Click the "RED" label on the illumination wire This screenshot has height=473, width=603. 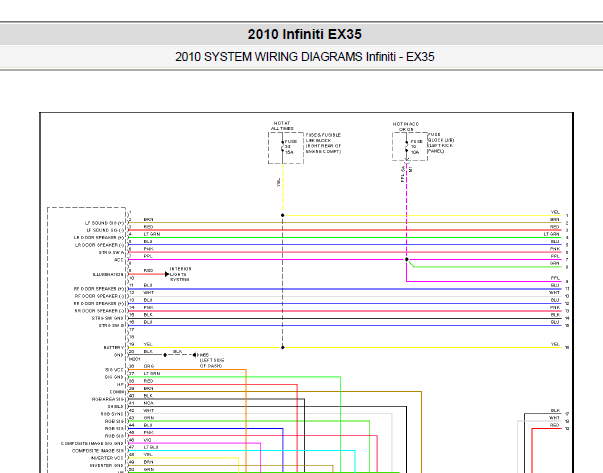[x=148, y=271]
